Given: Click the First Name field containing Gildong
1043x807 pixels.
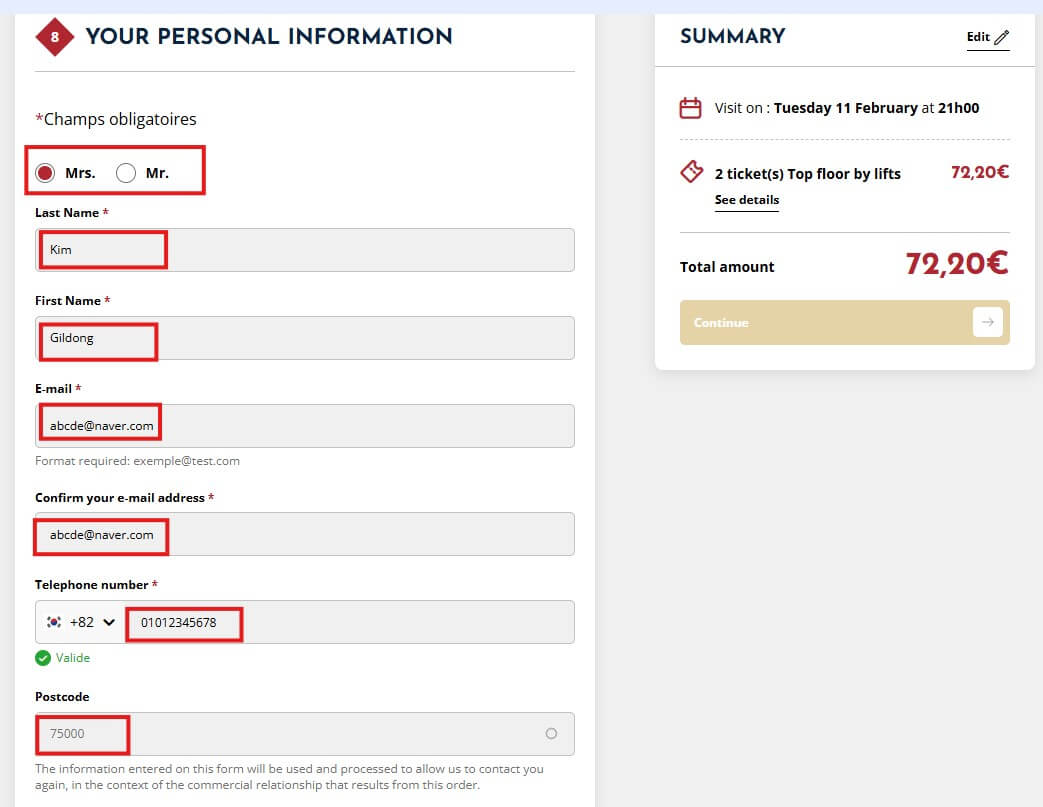Looking at the screenshot, I should 305,338.
